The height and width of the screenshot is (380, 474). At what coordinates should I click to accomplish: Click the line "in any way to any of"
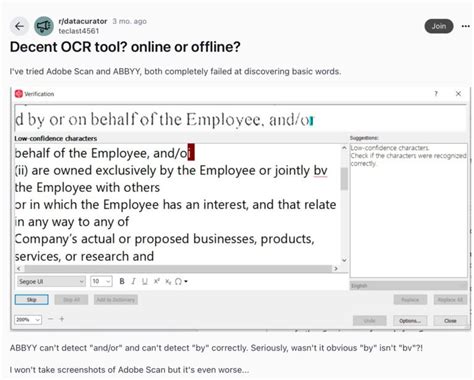(72, 222)
